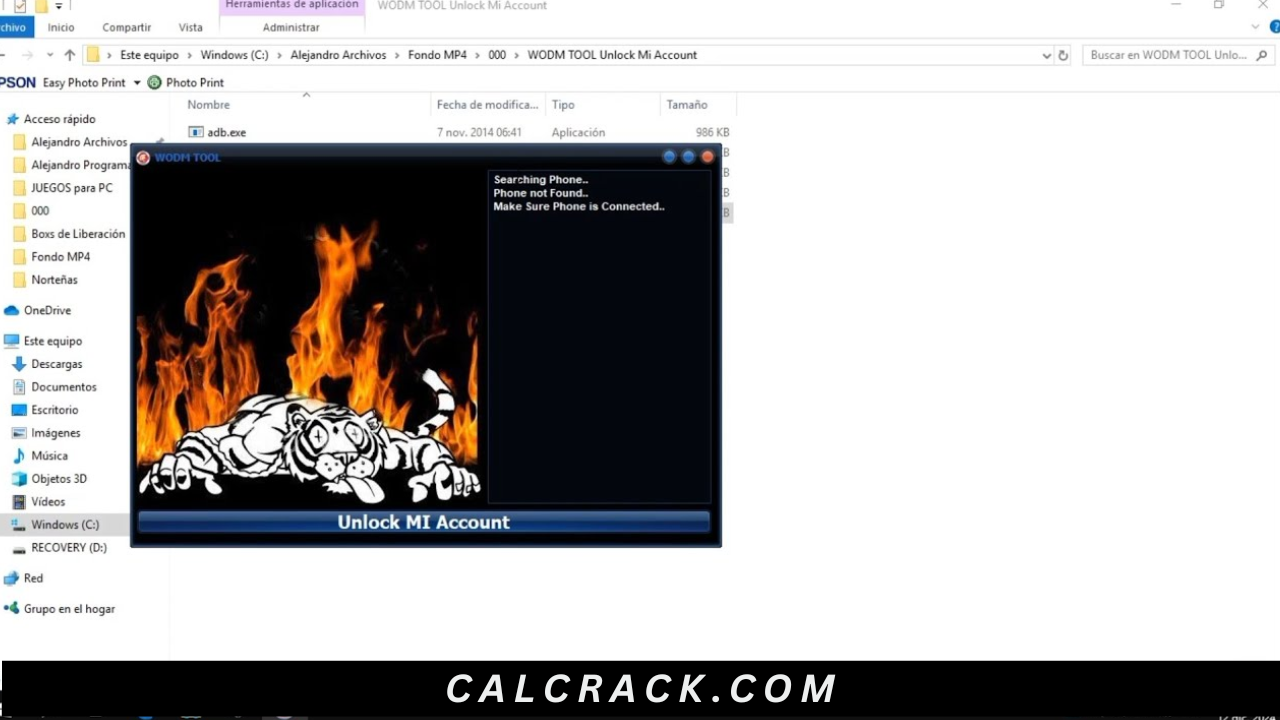The image size is (1280, 720).
Task: Open the Red network icon
Action: (x=12, y=578)
